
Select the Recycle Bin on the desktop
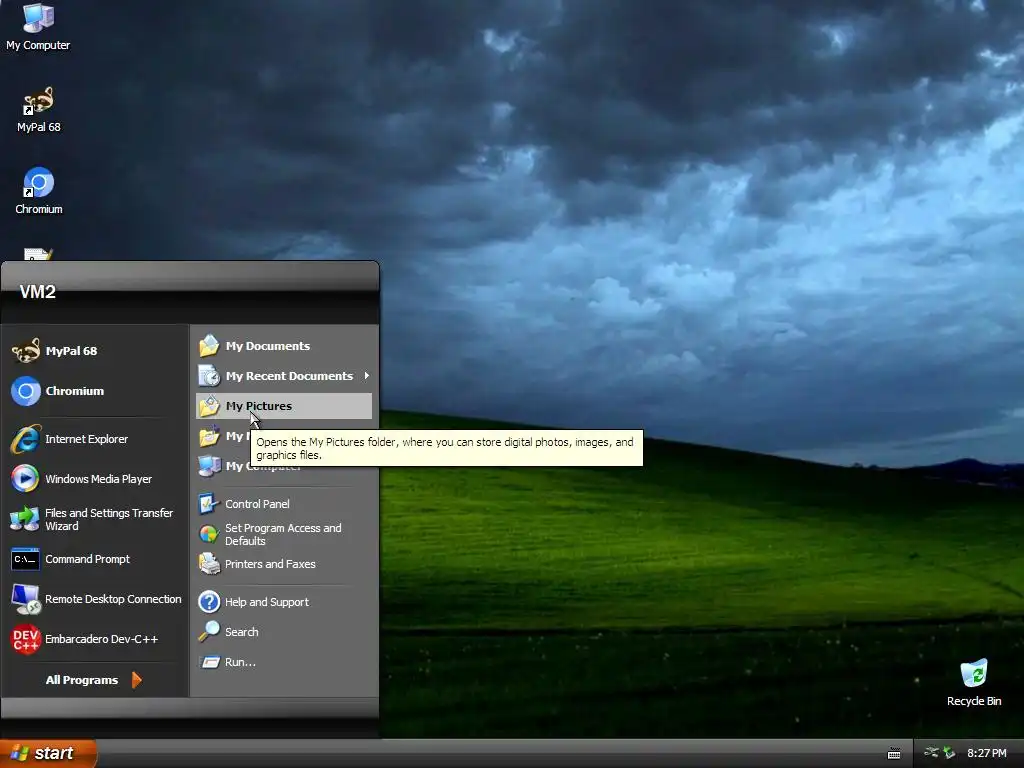click(974, 682)
